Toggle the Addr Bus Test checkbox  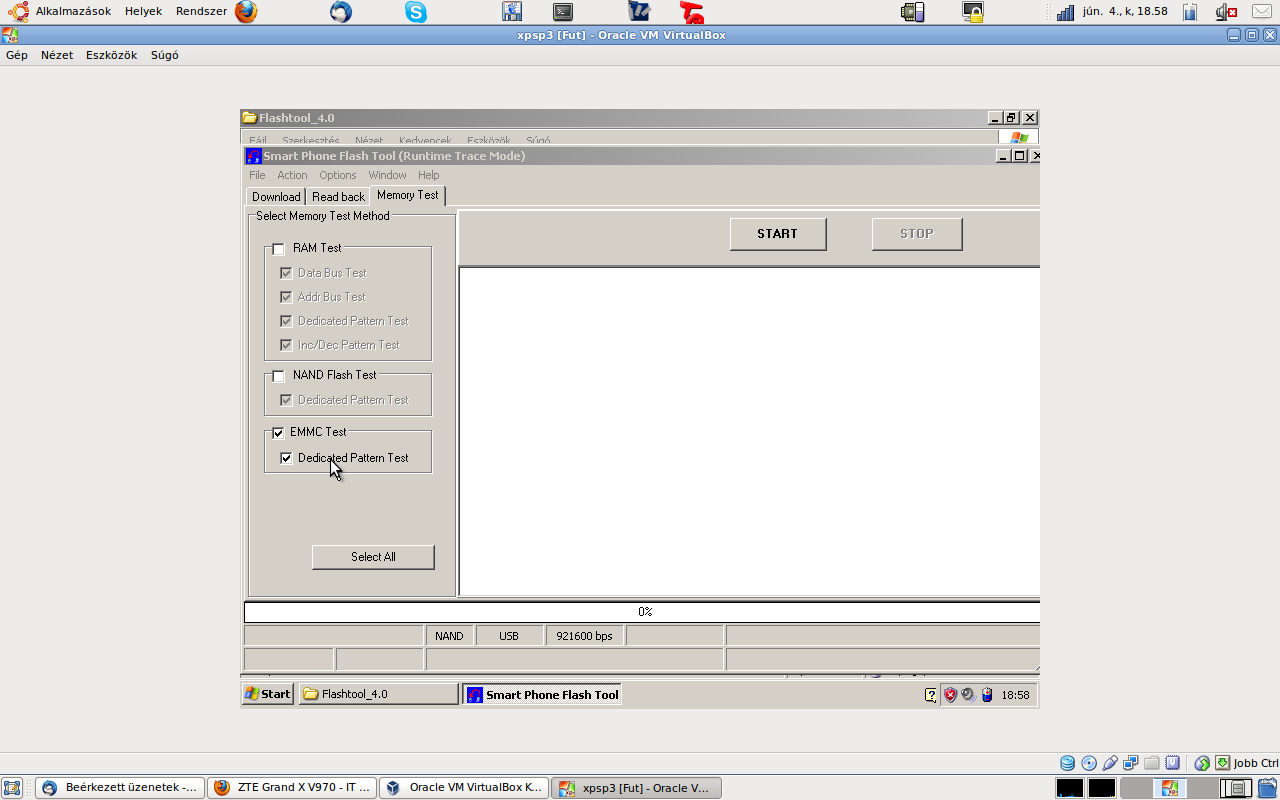tap(287, 297)
